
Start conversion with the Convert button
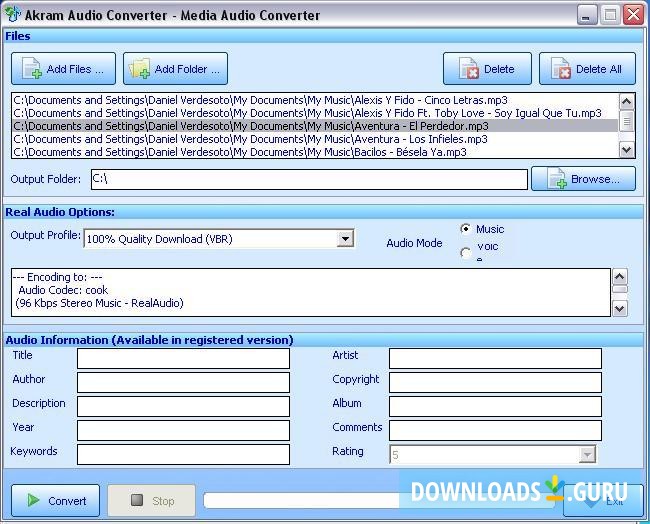pos(56,501)
